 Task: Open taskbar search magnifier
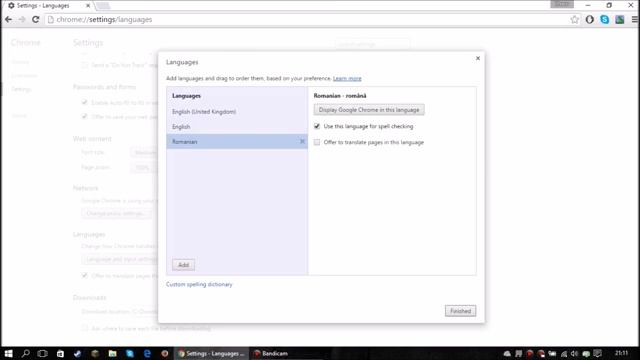25,353
